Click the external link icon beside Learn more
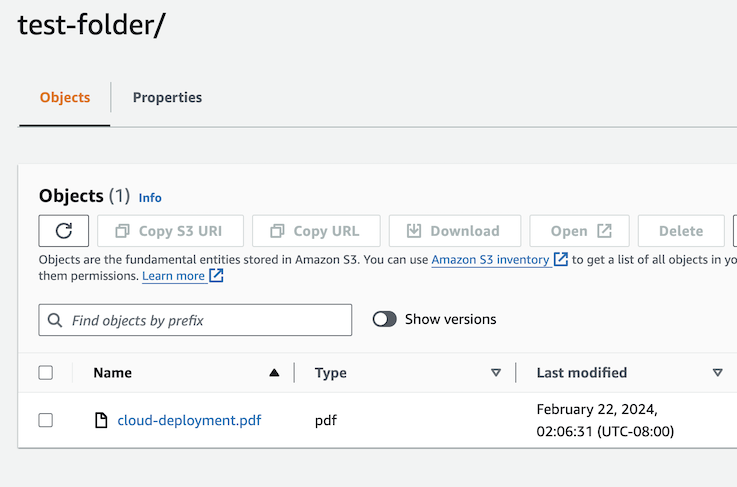This screenshot has height=487, width=737. point(216,276)
